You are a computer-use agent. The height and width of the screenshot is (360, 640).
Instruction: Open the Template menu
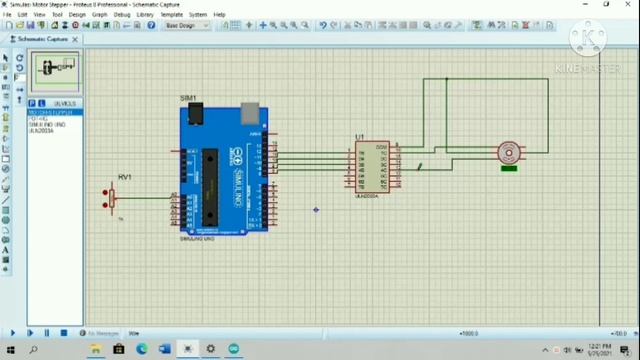tap(171, 15)
